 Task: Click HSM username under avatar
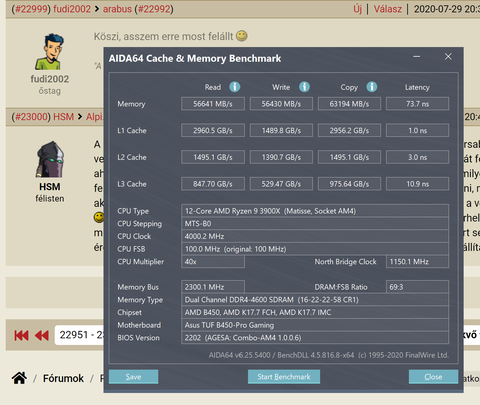[x=50, y=187]
